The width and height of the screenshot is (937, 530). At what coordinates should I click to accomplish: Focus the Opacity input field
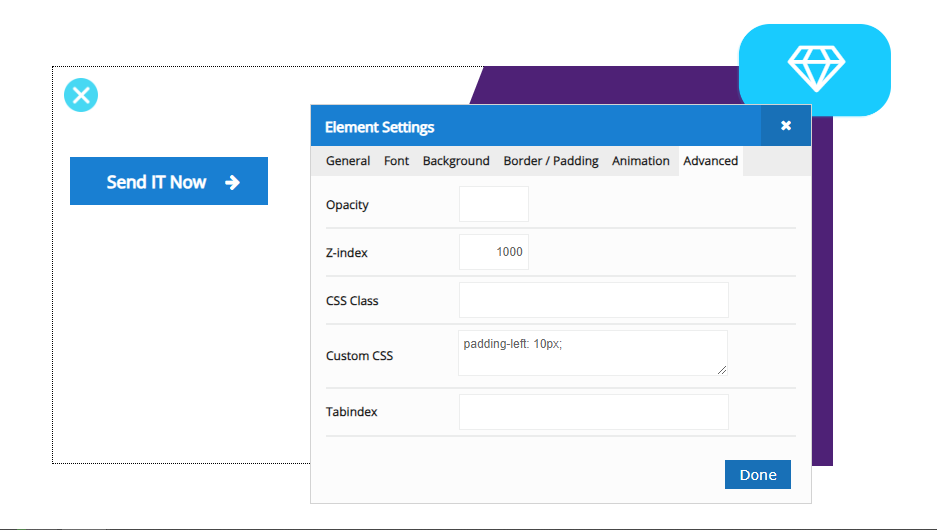point(493,204)
